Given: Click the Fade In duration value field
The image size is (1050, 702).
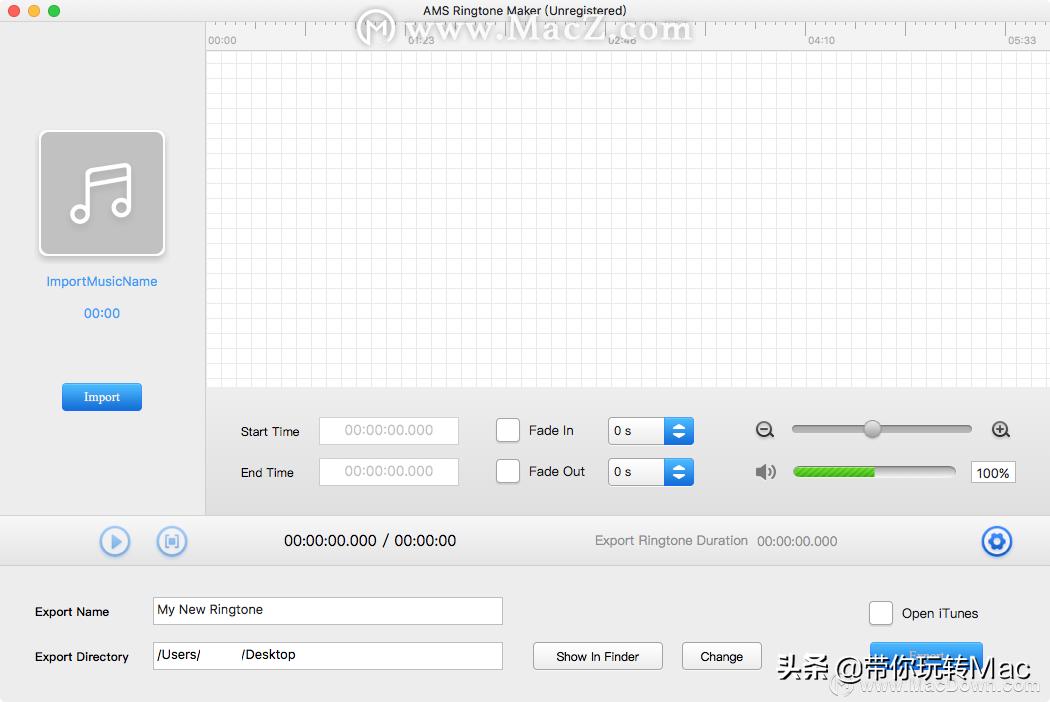Looking at the screenshot, I should pos(635,430).
